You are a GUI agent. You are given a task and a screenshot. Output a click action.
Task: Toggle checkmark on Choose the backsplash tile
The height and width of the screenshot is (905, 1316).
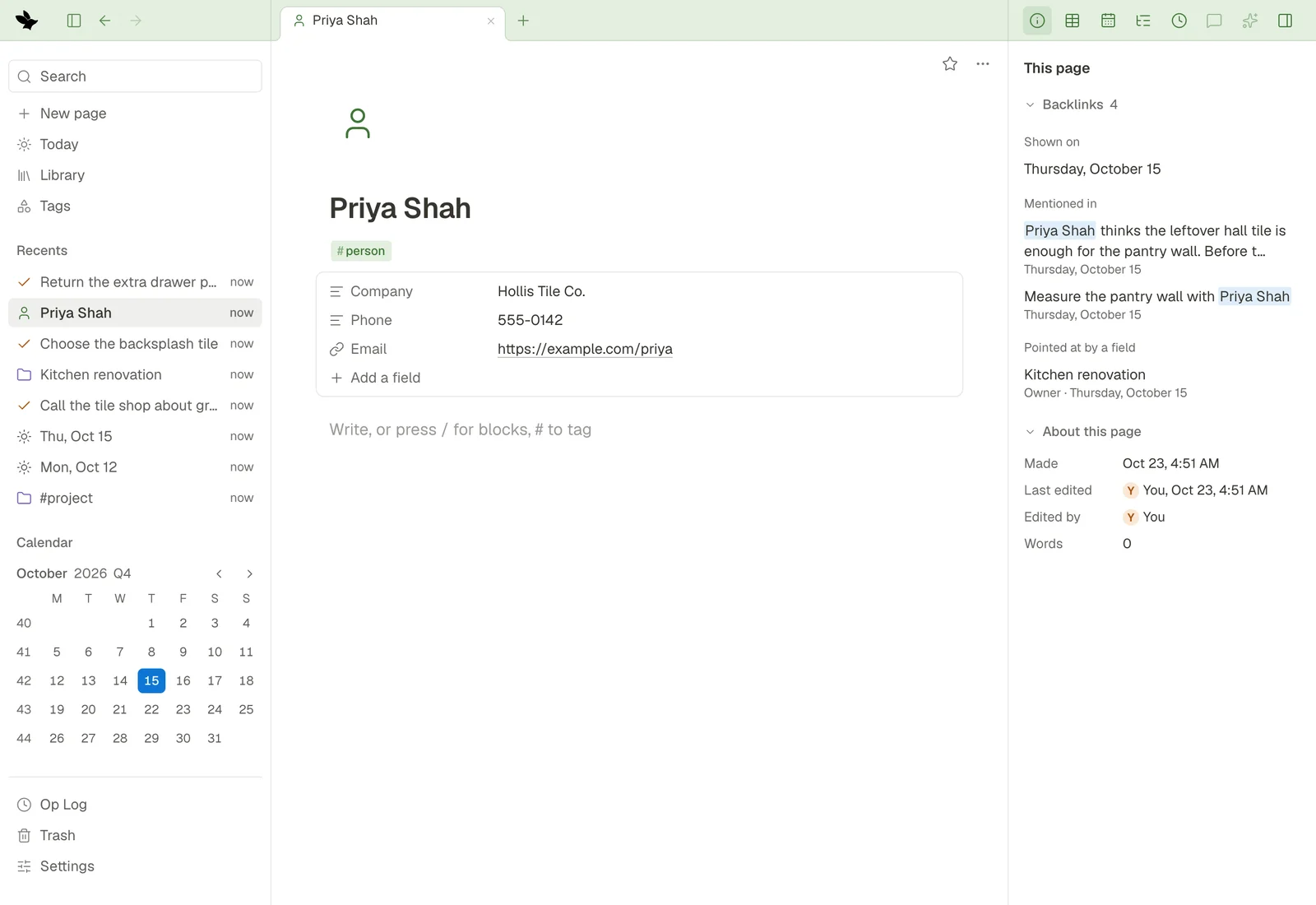(x=24, y=344)
